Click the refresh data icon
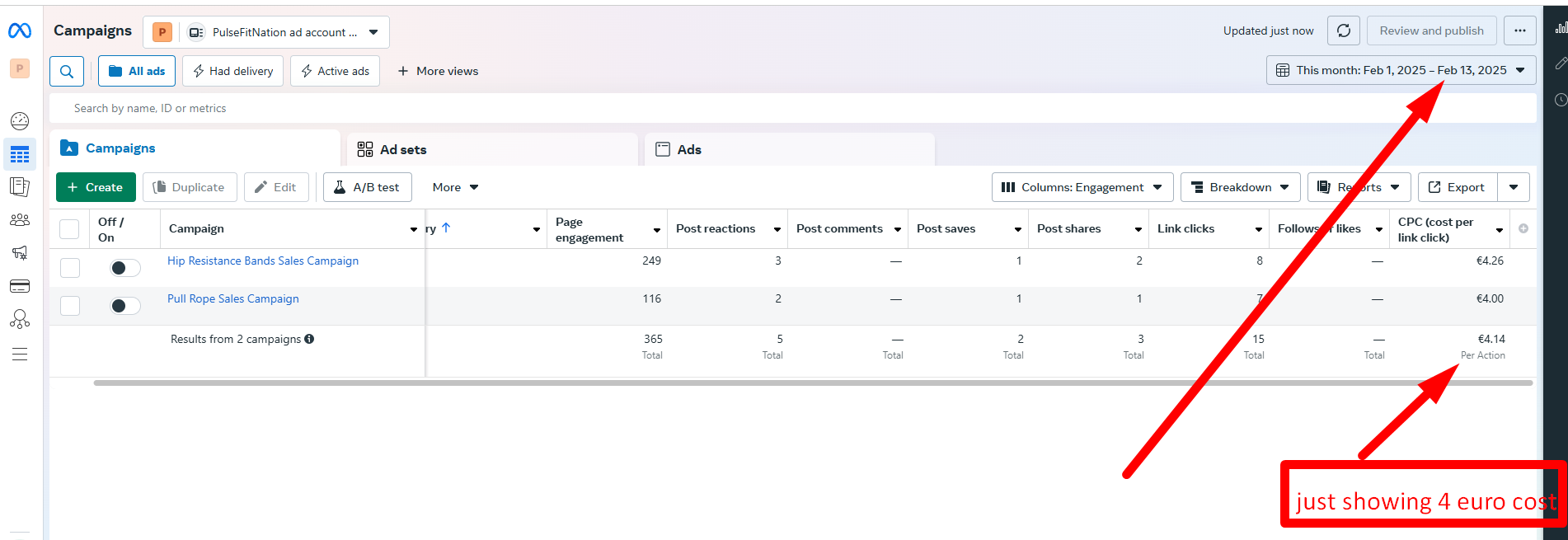 point(1343,31)
